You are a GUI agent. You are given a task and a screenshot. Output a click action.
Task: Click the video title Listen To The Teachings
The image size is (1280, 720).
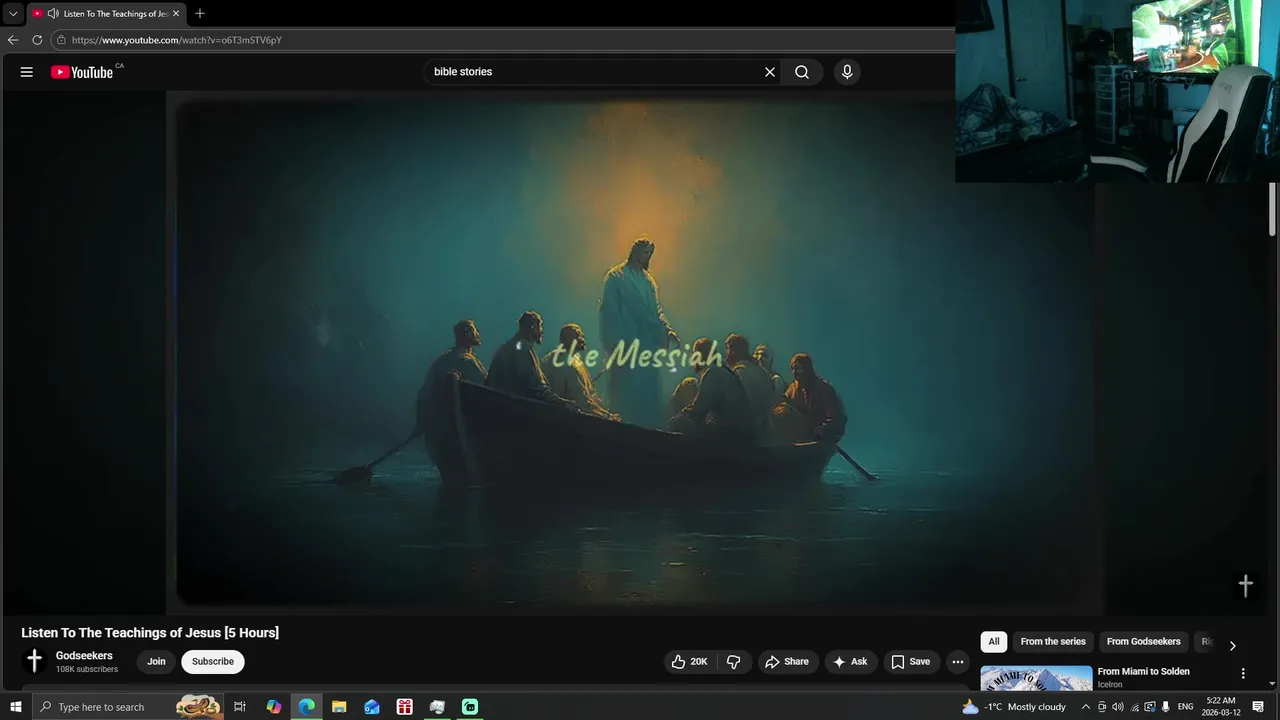click(150, 633)
